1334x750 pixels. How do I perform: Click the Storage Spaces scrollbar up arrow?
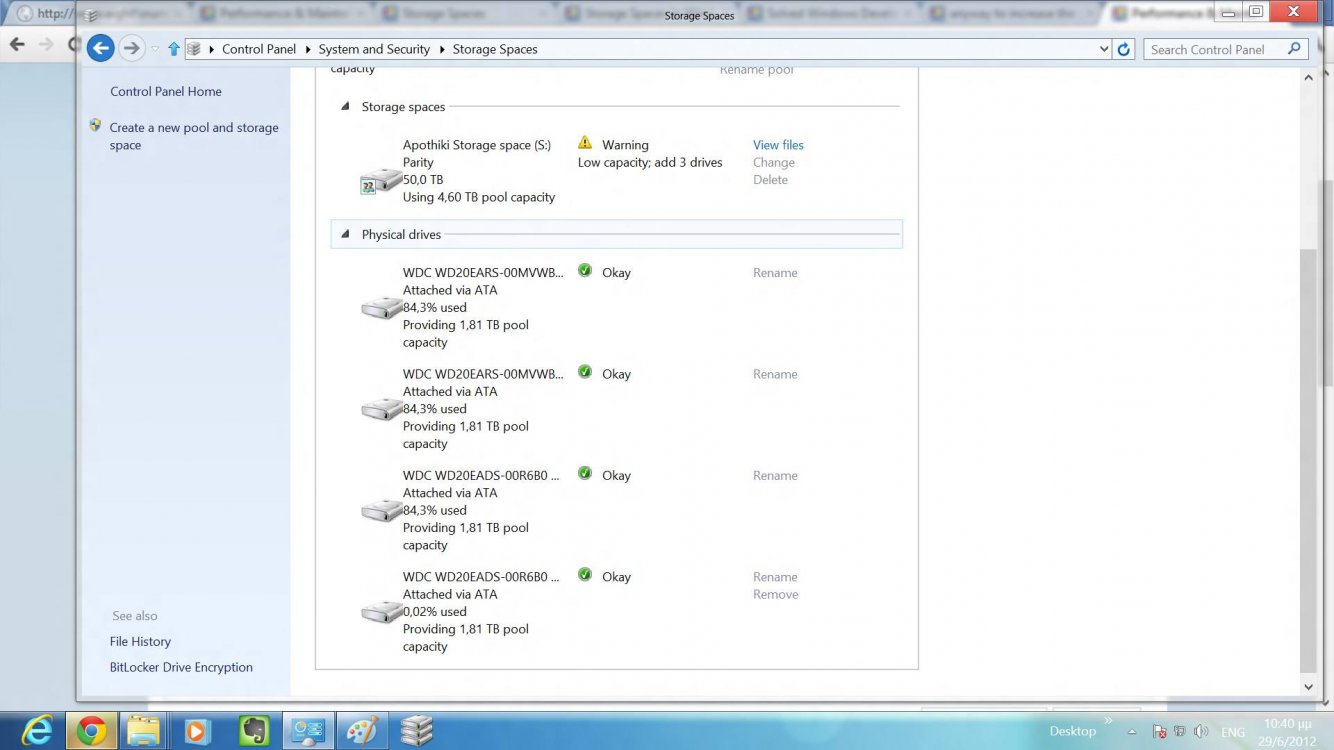[1309, 78]
